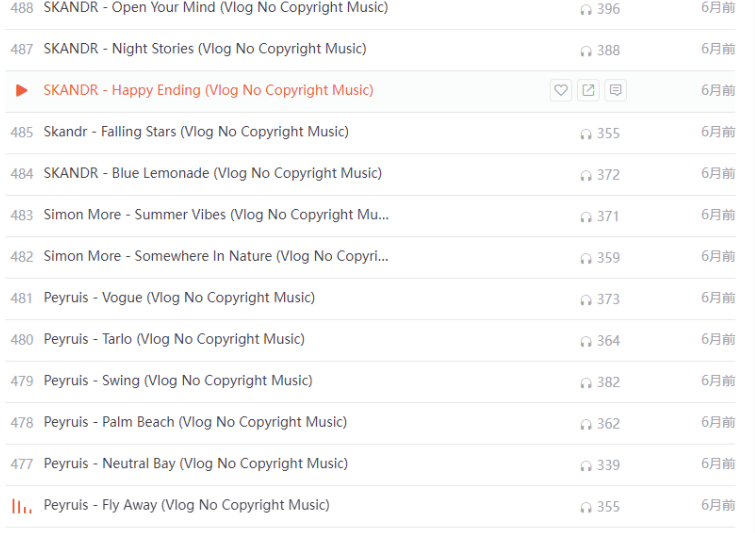The width and height of the screenshot is (755, 533).
Task: Click the Peyruis - Swing track title
Action: click(178, 380)
